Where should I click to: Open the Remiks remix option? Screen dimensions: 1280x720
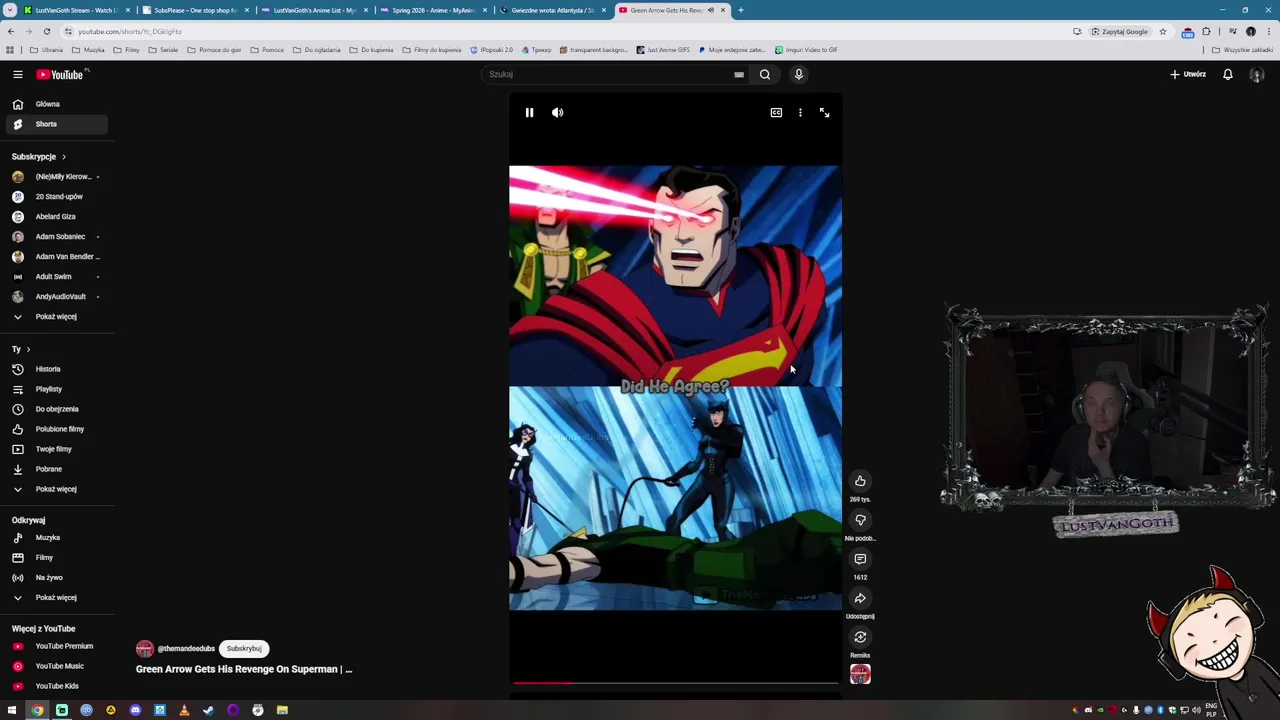[860, 637]
